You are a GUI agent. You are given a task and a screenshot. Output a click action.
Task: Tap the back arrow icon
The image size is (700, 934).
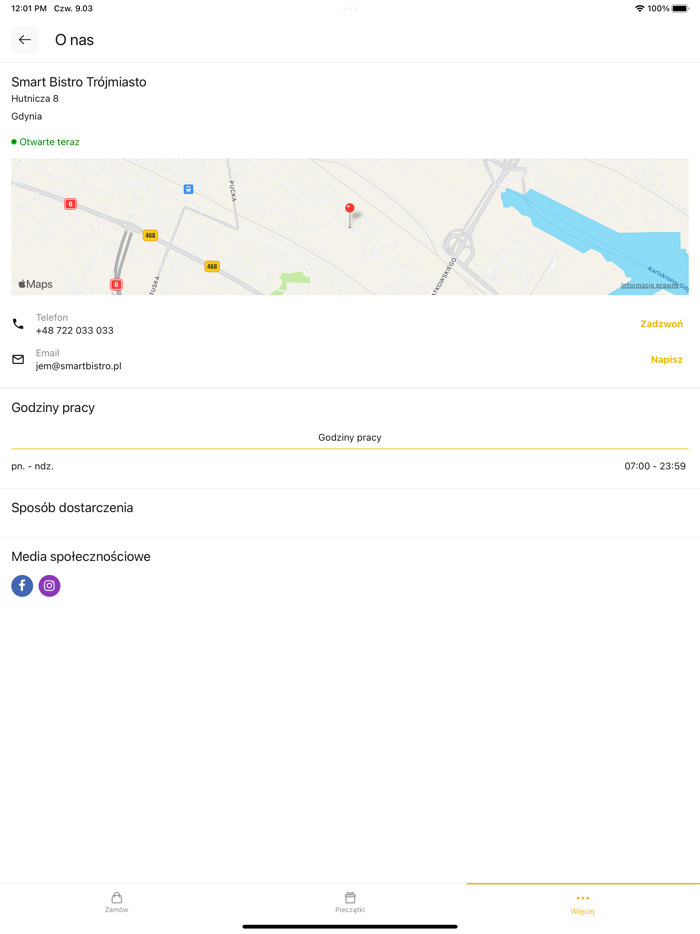[24, 40]
